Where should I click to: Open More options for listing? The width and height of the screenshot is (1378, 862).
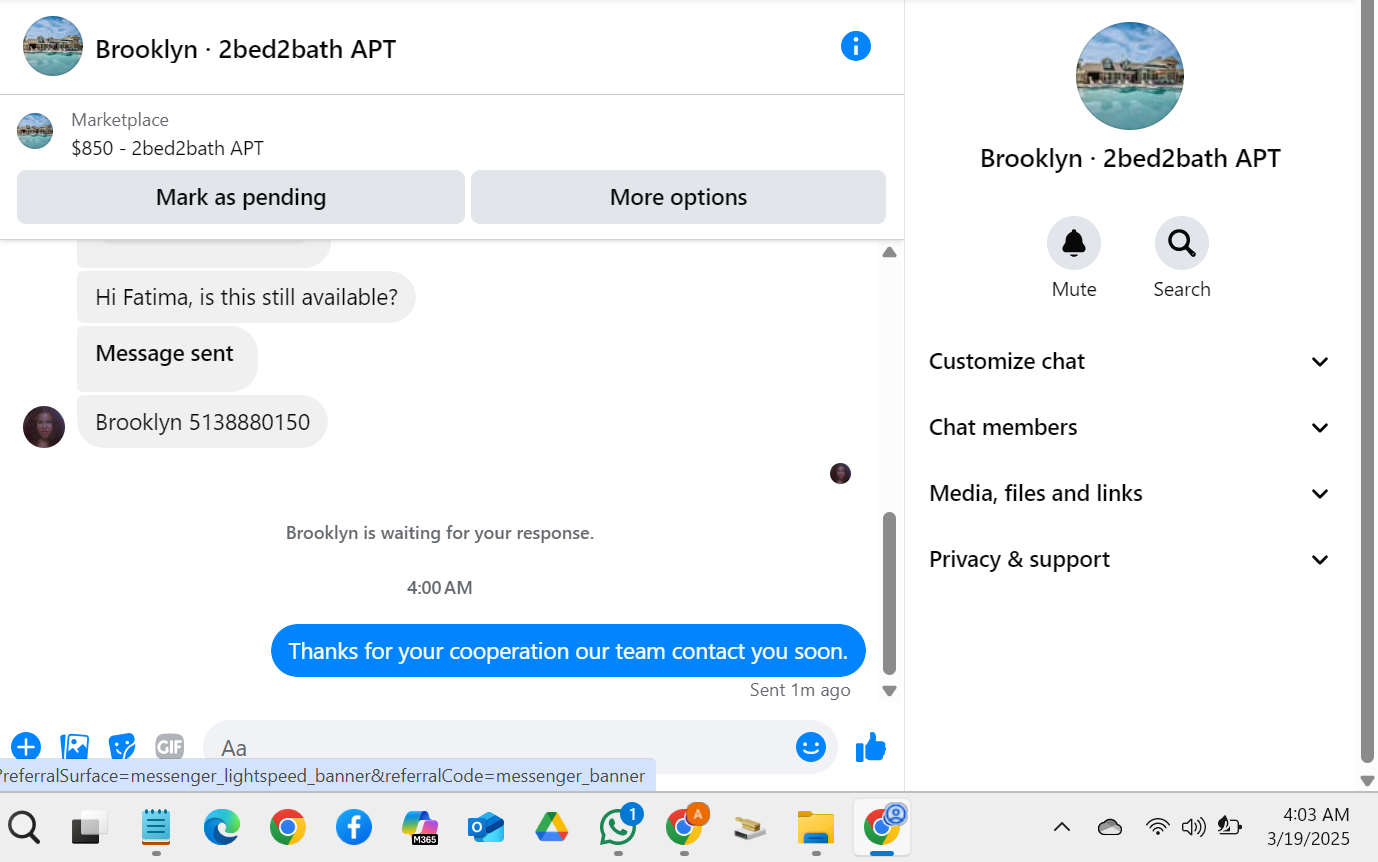point(678,197)
